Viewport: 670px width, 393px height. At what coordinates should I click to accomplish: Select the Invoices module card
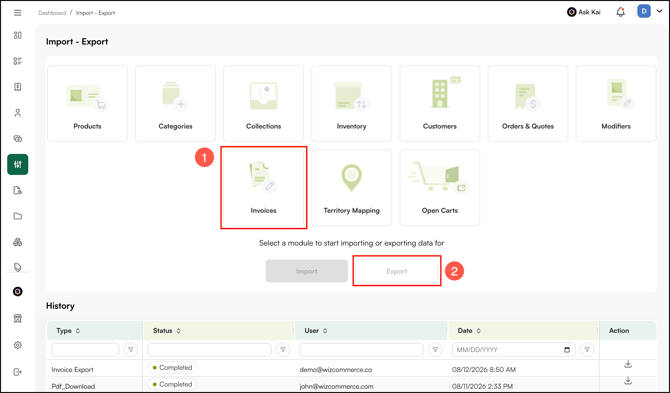tap(263, 188)
